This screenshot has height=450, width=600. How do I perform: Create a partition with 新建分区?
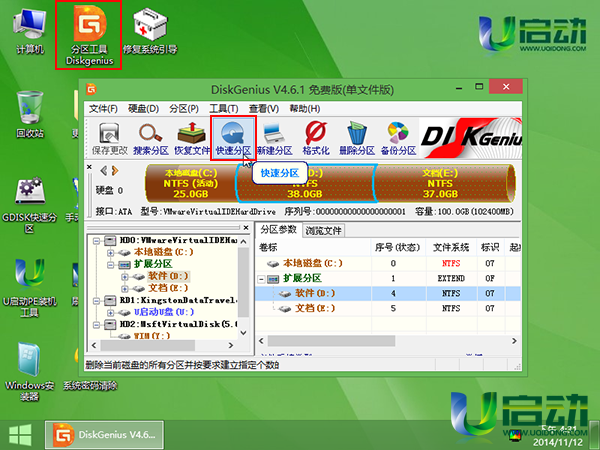(x=275, y=139)
